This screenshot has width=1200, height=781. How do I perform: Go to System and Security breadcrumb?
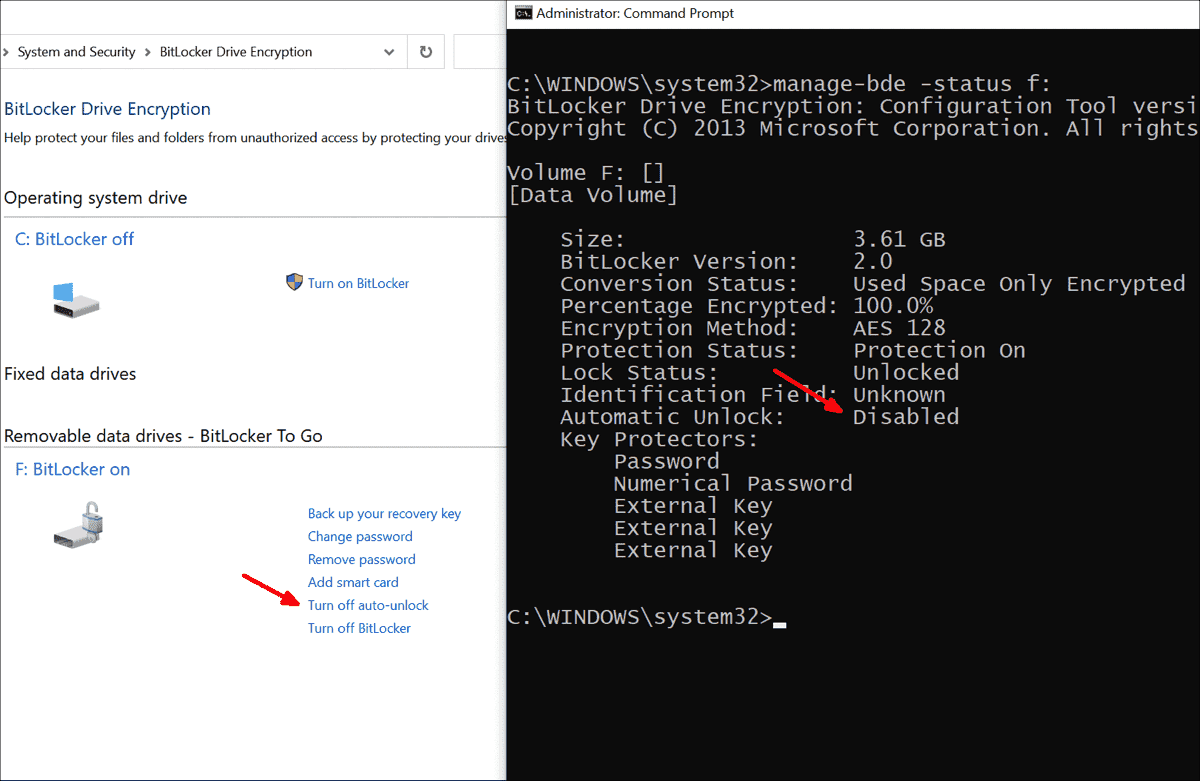pos(76,52)
